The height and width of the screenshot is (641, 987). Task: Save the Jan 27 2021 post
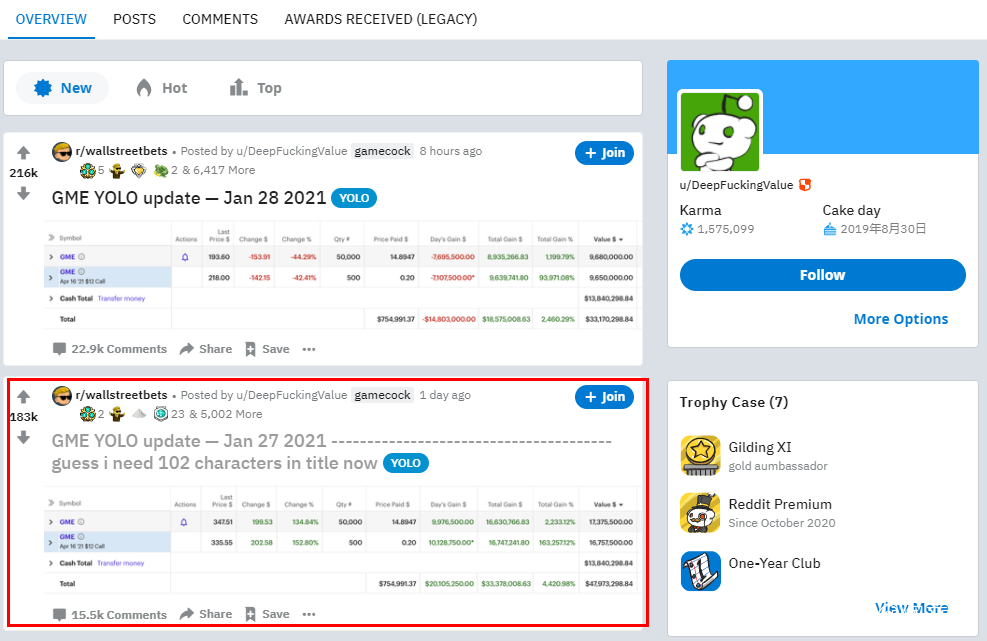pos(267,614)
